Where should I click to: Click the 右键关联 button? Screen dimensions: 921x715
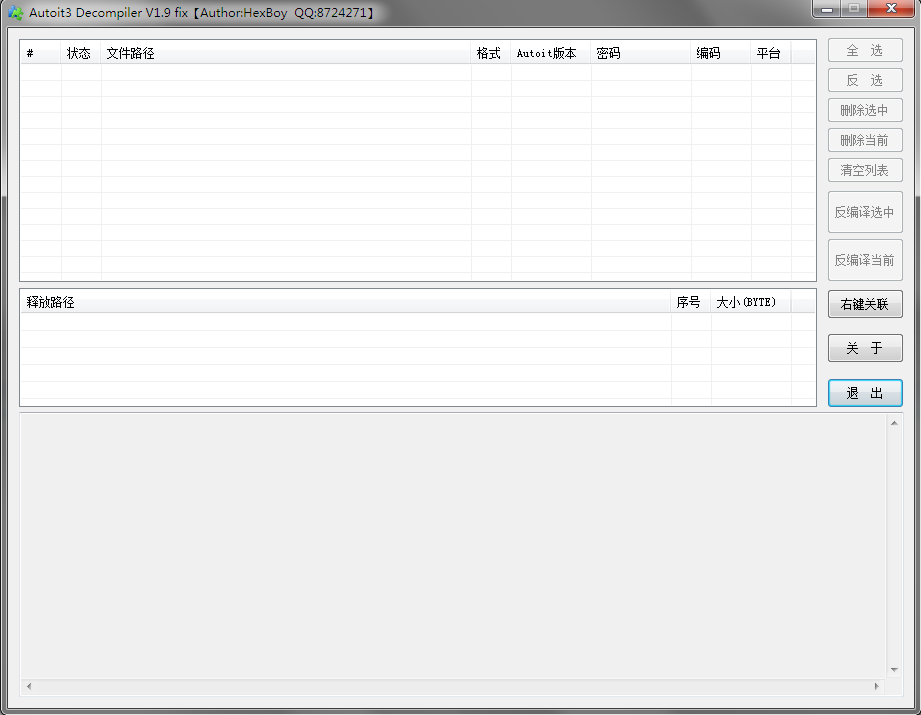click(x=865, y=304)
